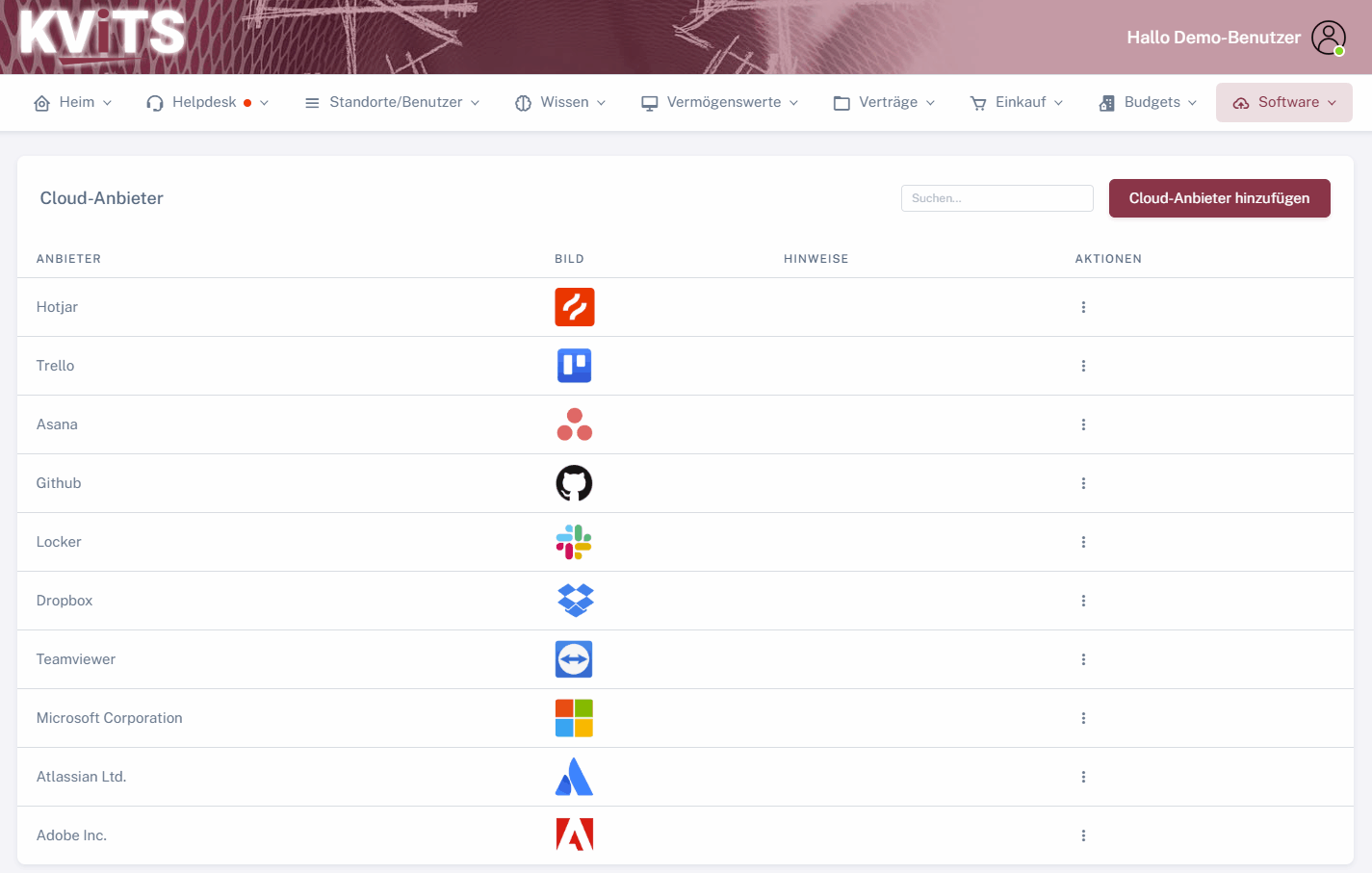Click the Dropbox logo image
This screenshot has height=873, width=1372.
tap(575, 601)
